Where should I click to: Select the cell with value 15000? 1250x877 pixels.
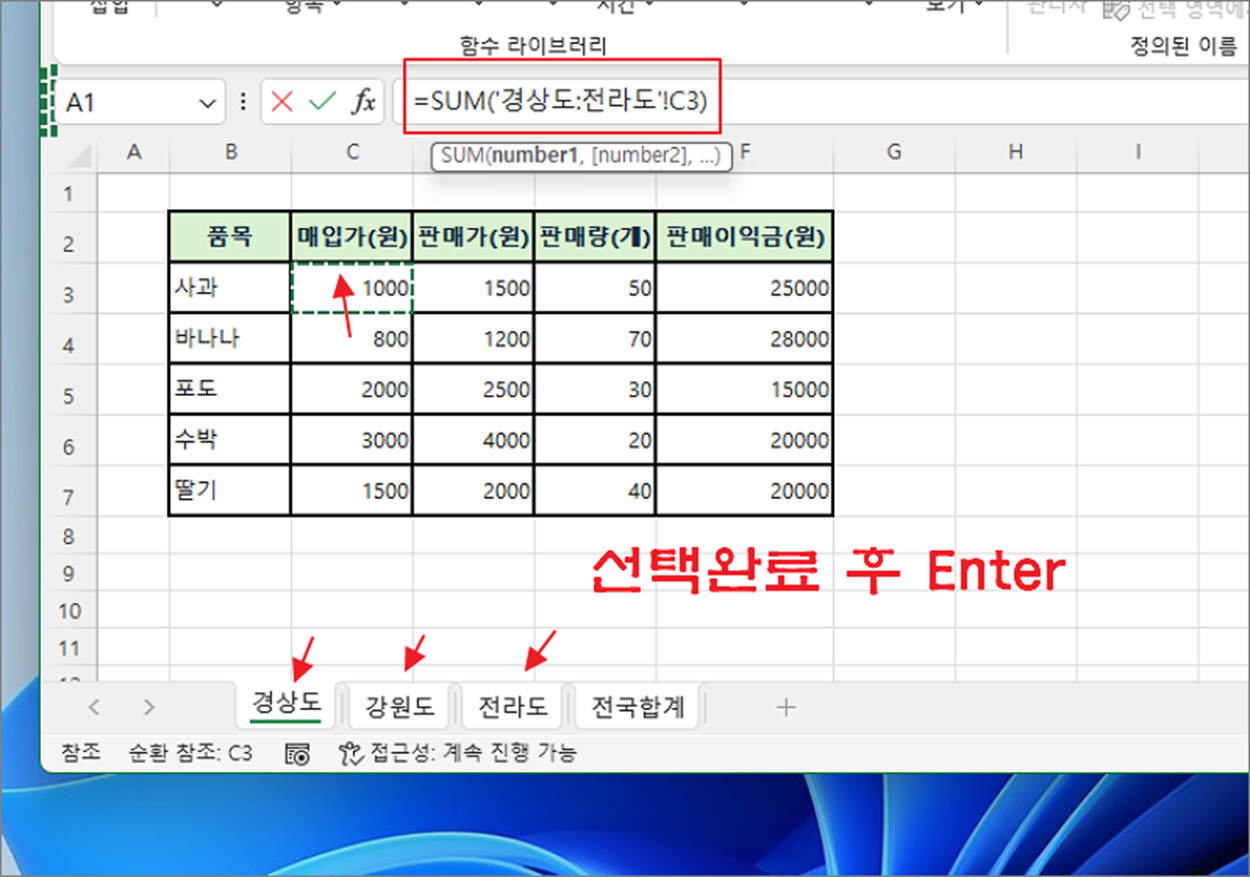(745, 390)
